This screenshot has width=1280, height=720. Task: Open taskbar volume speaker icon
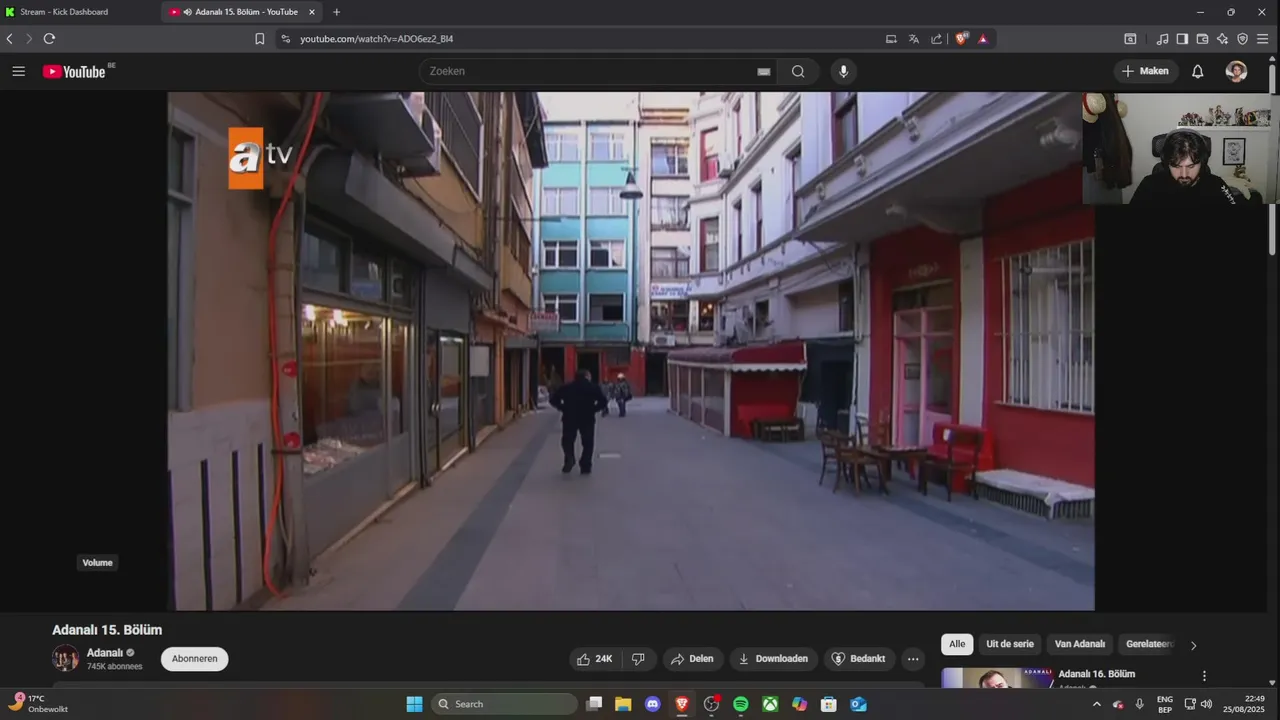[x=1206, y=704]
